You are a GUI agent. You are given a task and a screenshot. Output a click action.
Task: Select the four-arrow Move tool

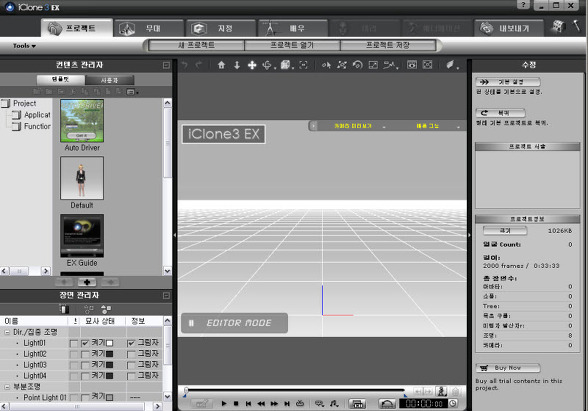(252, 65)
